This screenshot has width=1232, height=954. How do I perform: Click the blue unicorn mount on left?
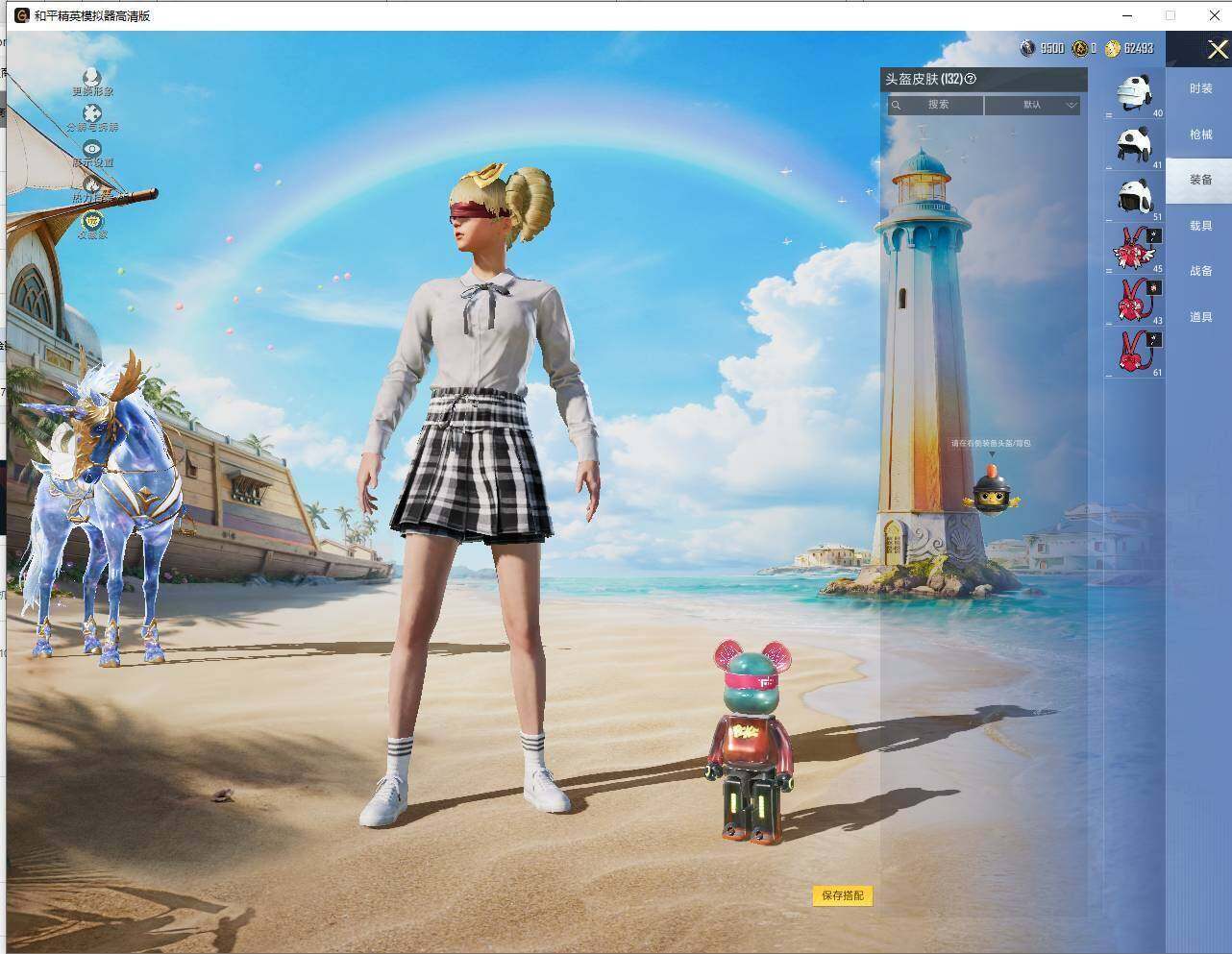click(x=104, y=507)
